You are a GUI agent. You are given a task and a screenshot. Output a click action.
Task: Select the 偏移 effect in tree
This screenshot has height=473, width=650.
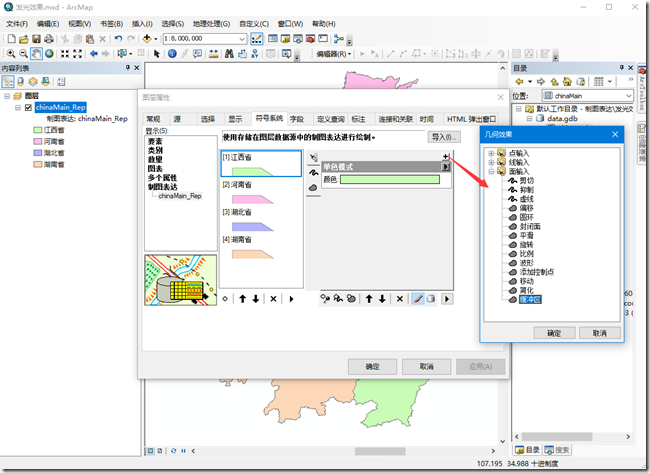[526, 208]
